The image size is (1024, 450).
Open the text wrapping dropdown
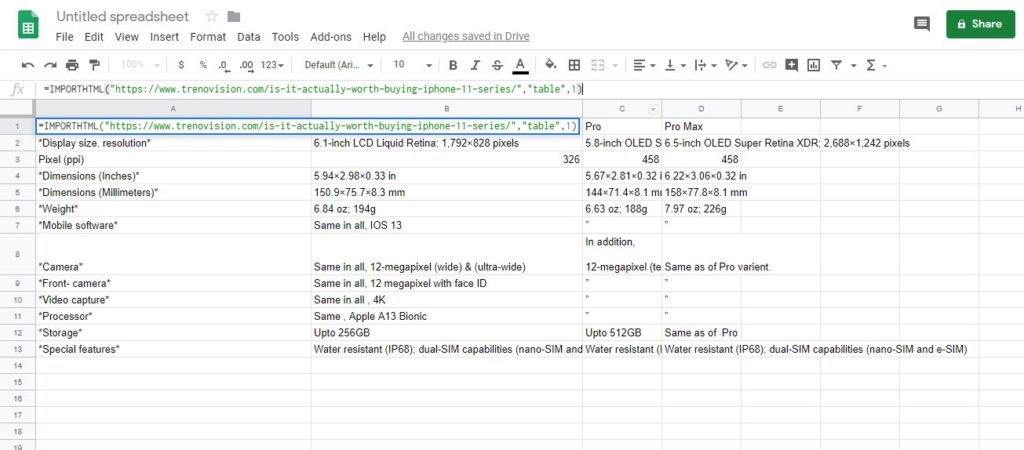705,65
